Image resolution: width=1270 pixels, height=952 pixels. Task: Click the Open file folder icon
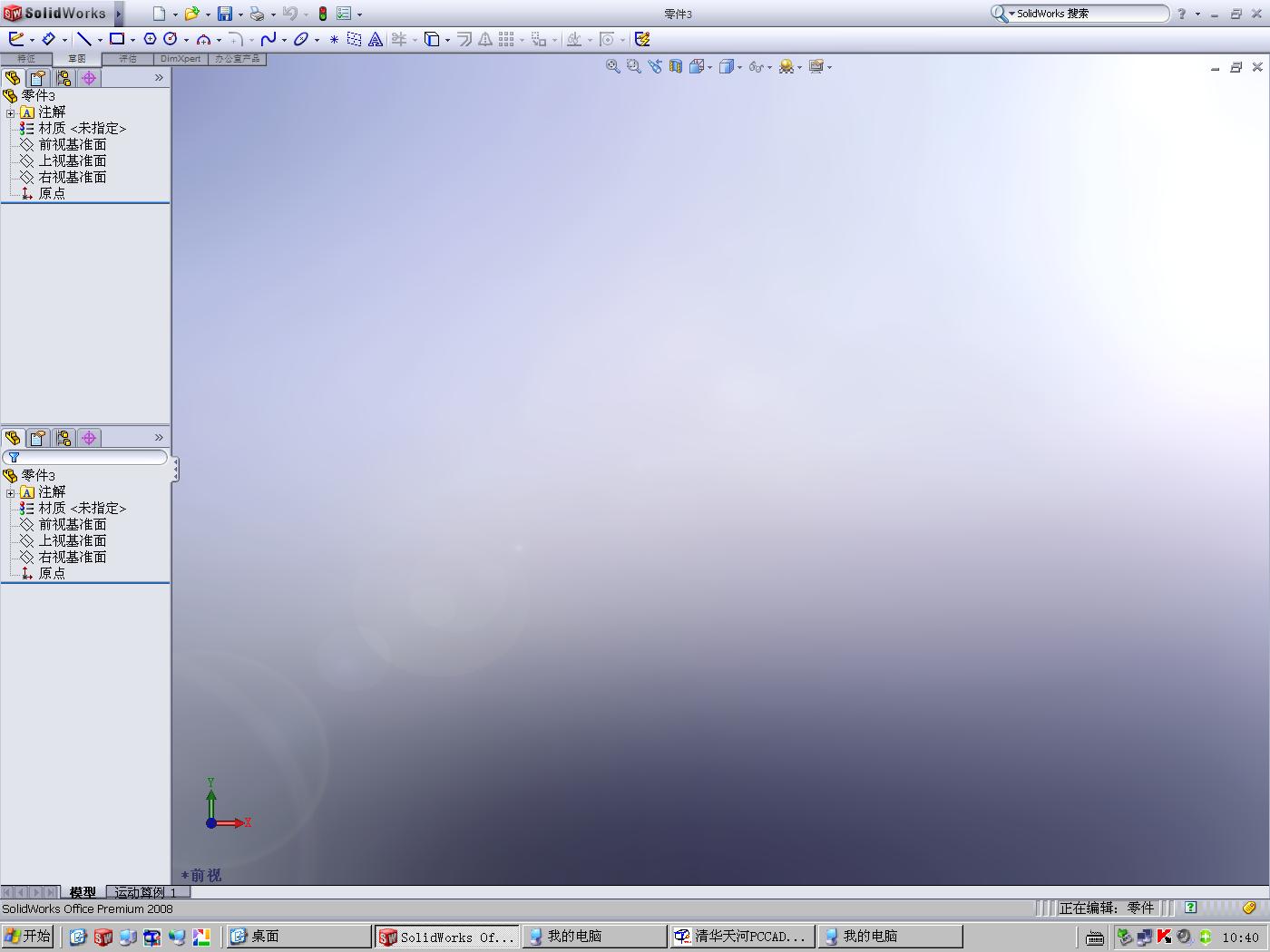click(x=191, y=14)
